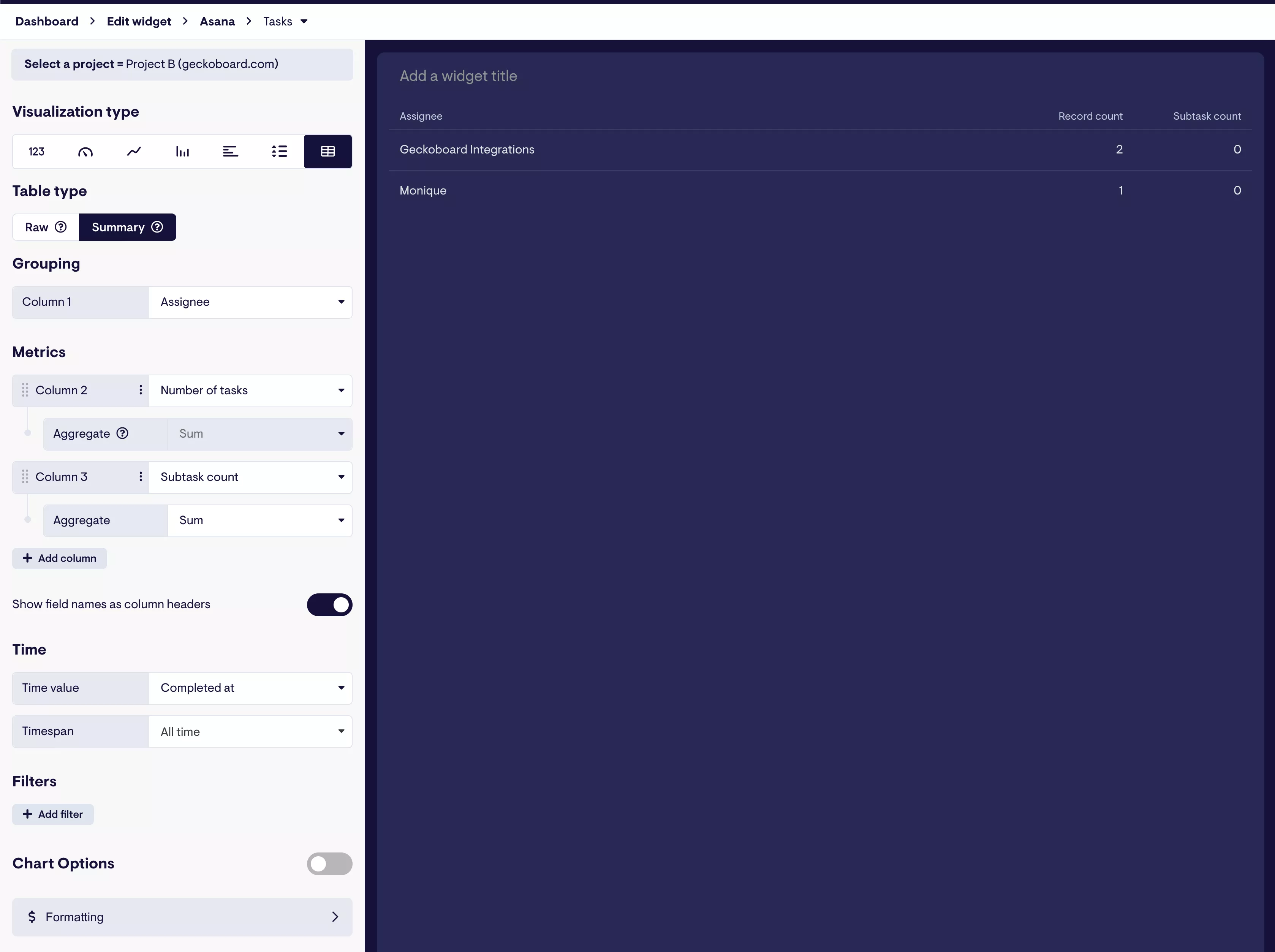Choose the Column chart visualization icon

[x=182, y=152]
